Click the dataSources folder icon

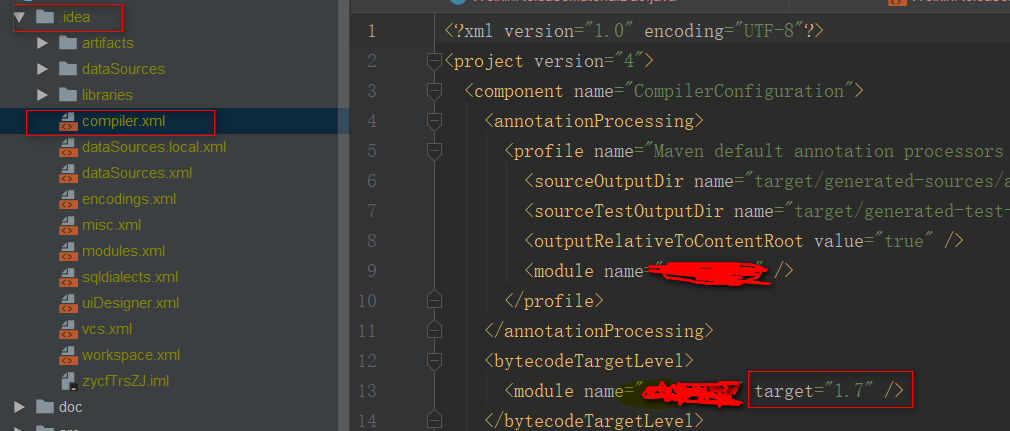[x=68, y=69]
